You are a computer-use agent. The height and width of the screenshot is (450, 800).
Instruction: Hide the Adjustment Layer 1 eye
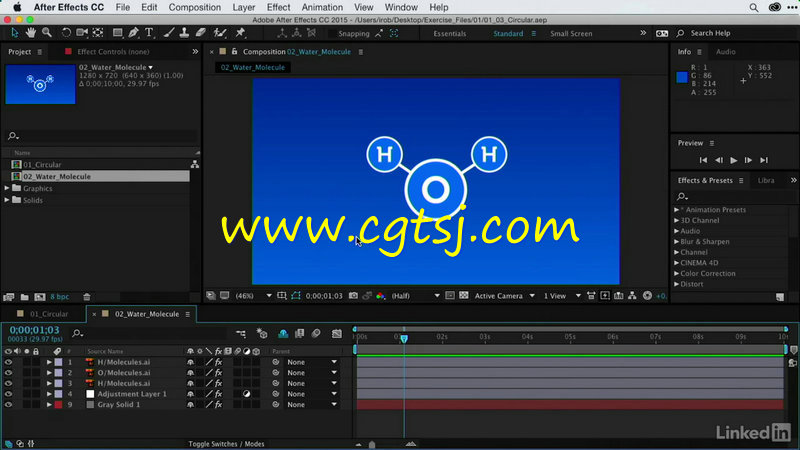pyautogui.click(x=8, y=394)
